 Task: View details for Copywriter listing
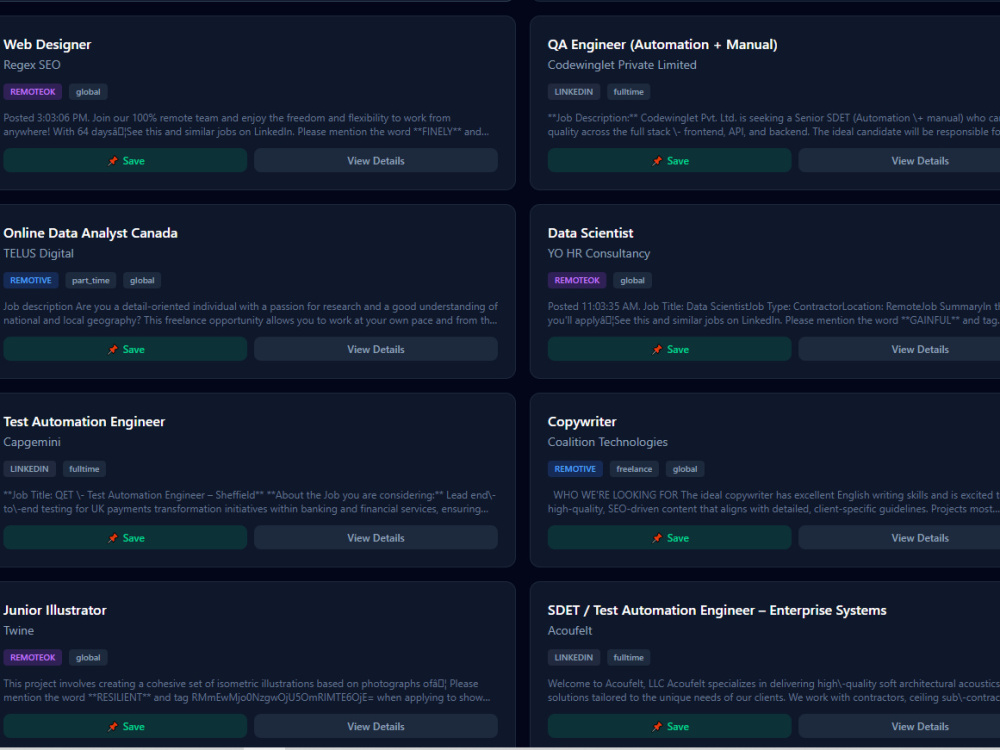tap(920, 538)
